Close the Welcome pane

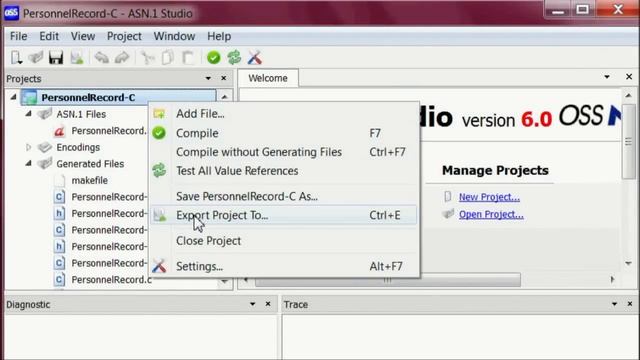[x=629, y=77]
